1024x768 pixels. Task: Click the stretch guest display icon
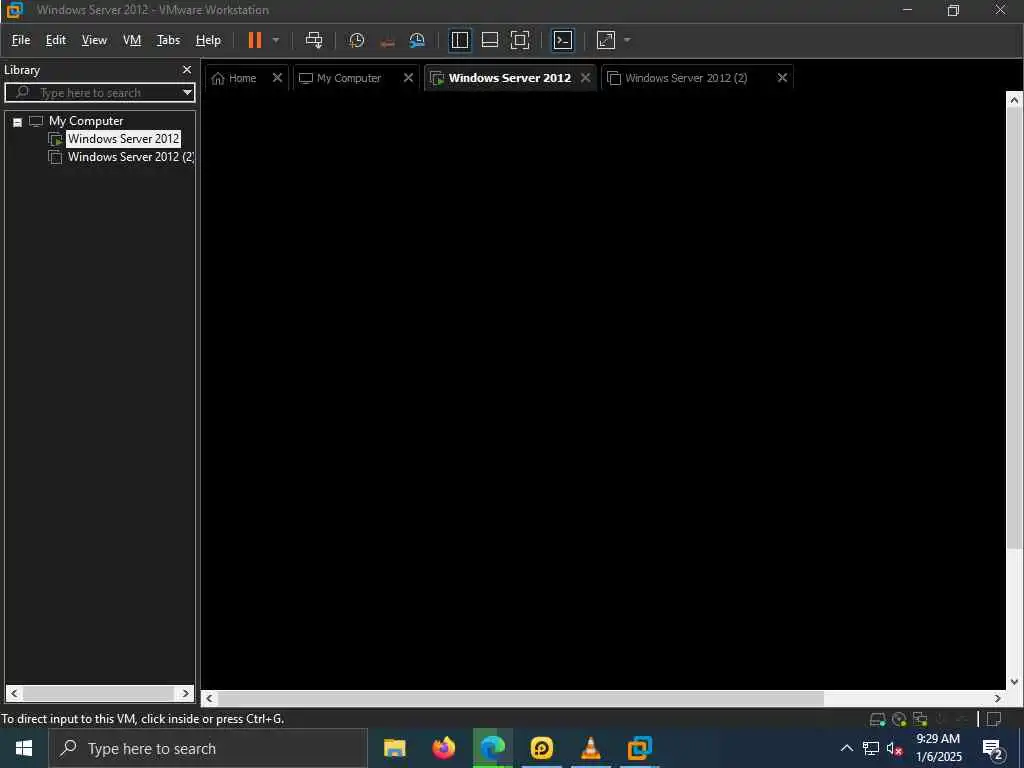pyautogui.click(x=606, y=40)
